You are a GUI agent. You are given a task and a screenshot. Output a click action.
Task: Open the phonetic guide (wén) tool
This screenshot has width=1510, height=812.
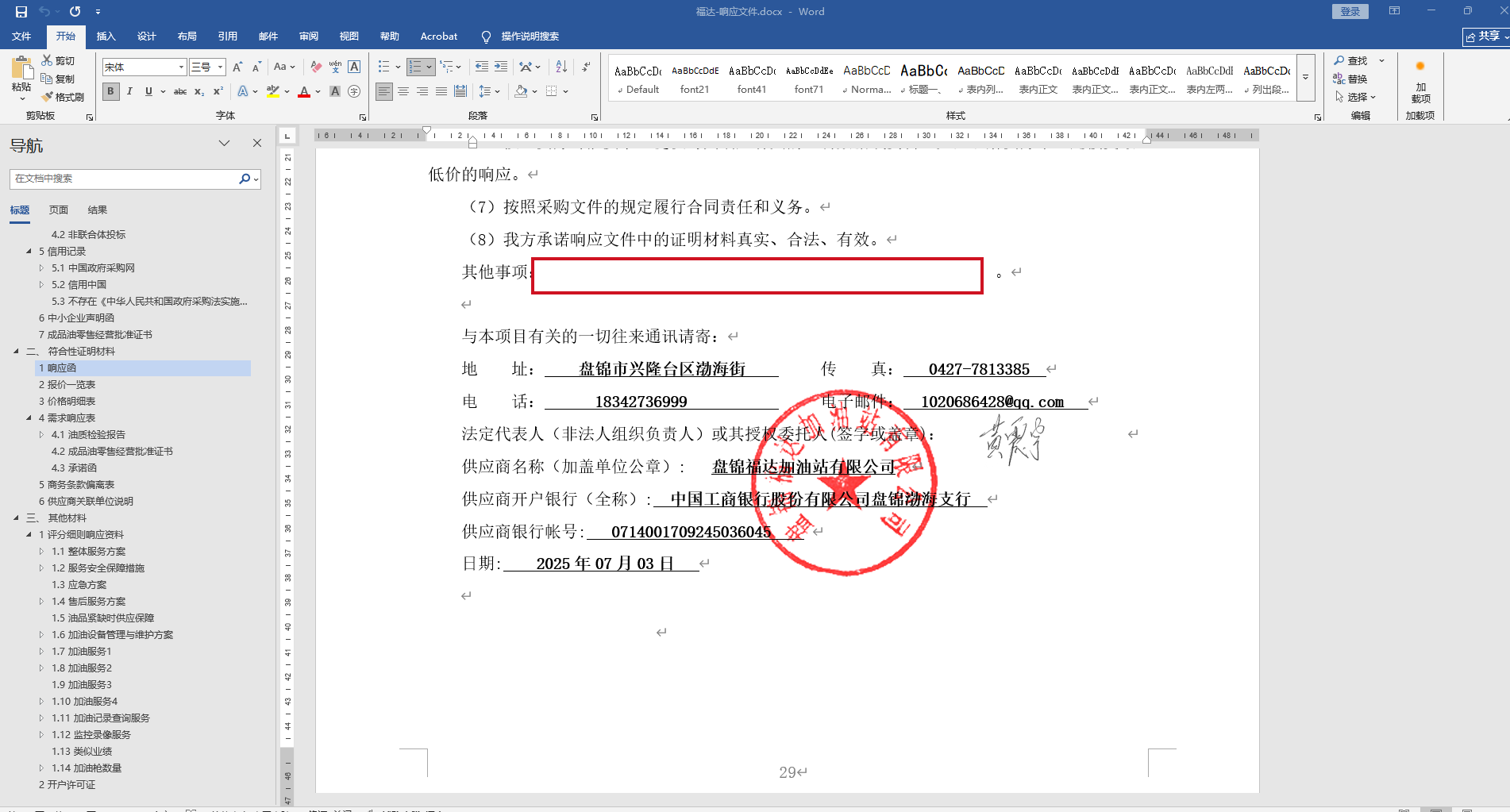[x=335, y=67]
